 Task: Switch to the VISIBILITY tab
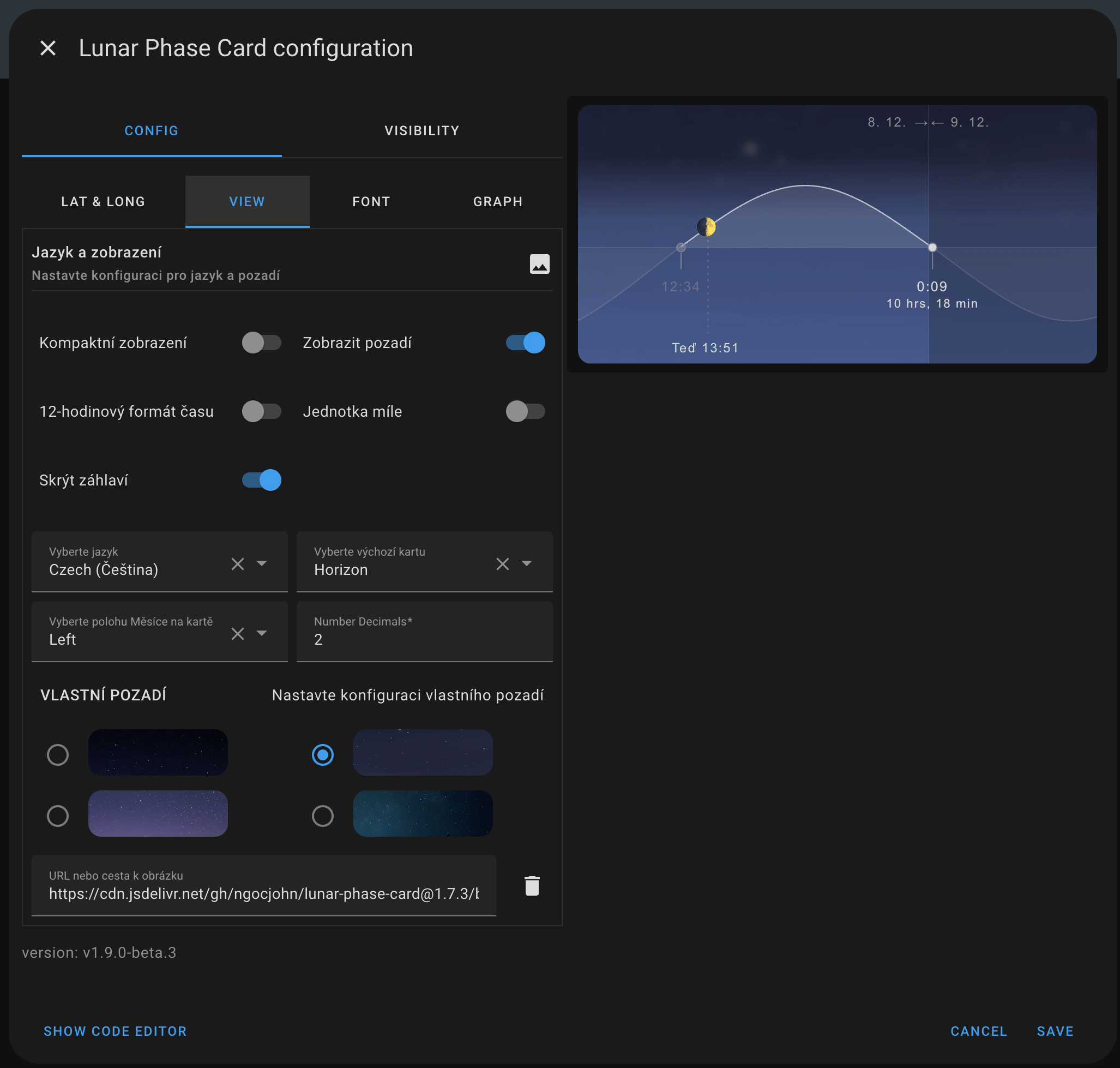tap(421, 131)
